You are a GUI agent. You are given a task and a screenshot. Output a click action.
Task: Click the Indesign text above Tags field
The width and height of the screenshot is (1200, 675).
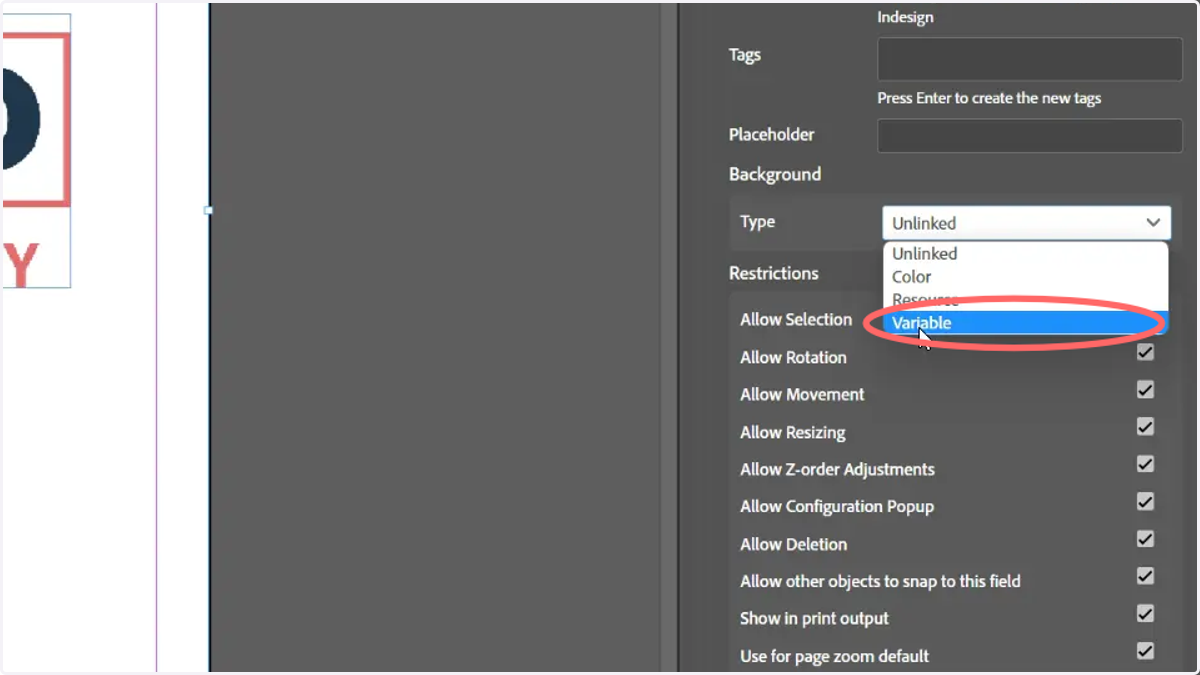(905, 17)
